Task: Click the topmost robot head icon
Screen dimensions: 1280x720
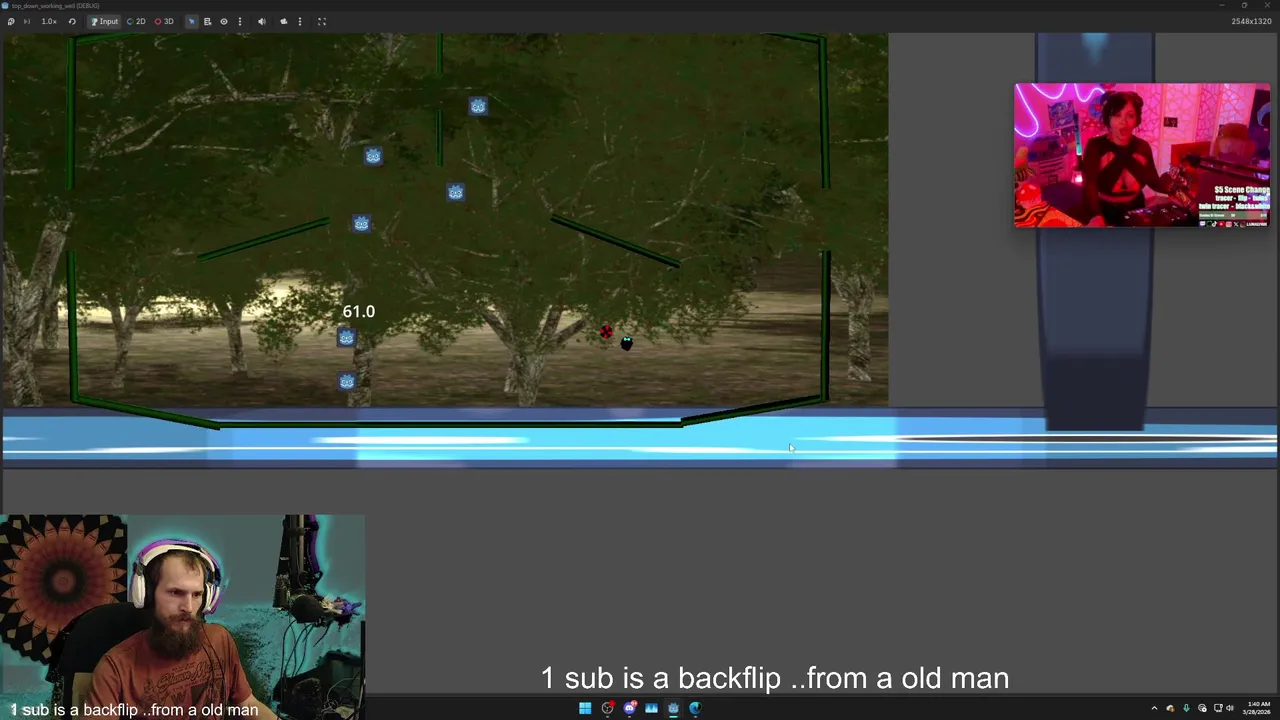Action: click(x=478, y=106)
